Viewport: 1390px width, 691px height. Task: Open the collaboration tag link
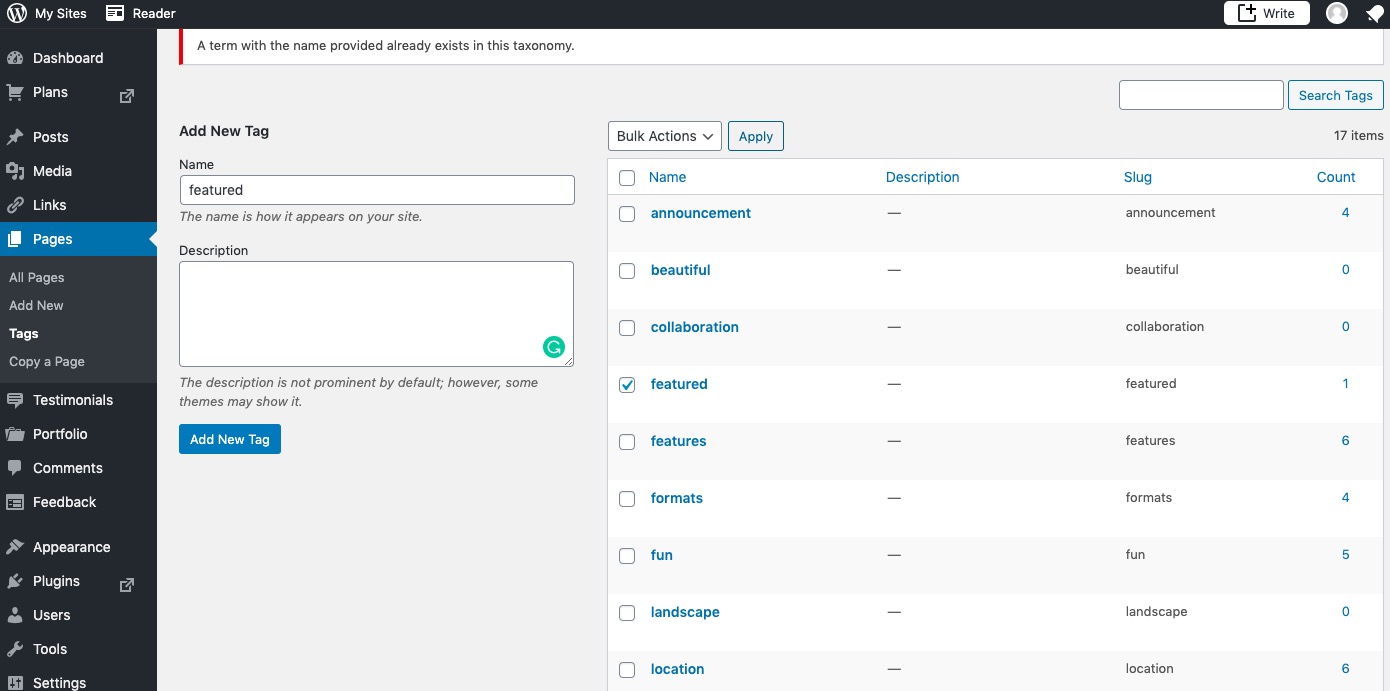click(x=694, y=327)
